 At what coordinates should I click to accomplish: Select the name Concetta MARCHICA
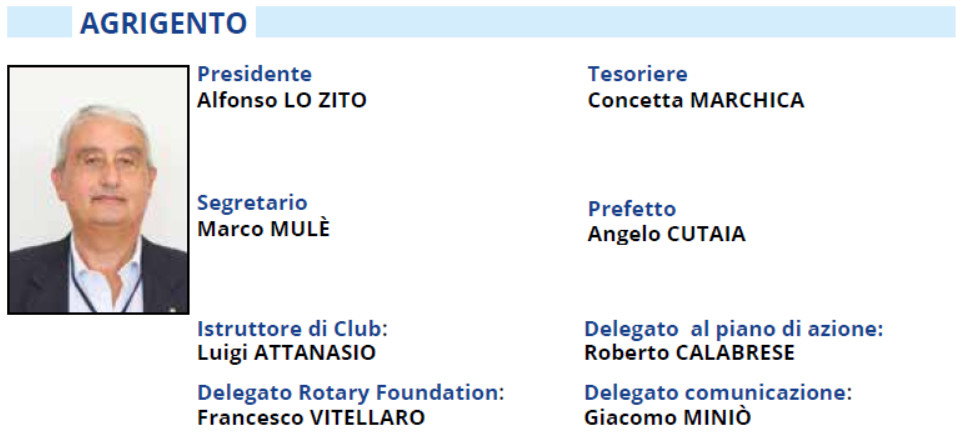tap(696, 100)
